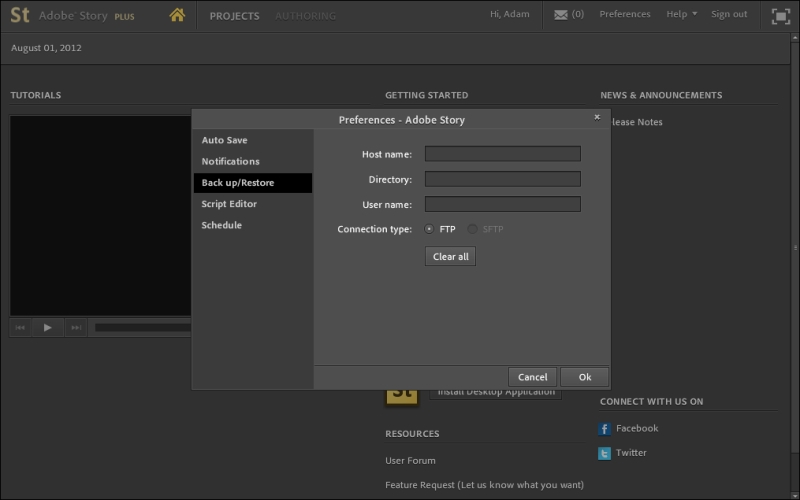Expand the Help dropdown menu

click(x=682, y=14)
